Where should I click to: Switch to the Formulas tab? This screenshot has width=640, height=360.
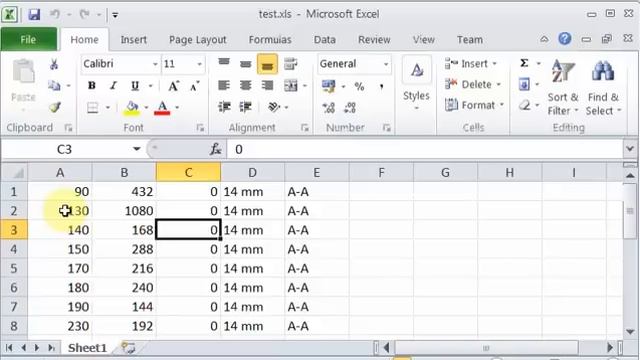270,40
